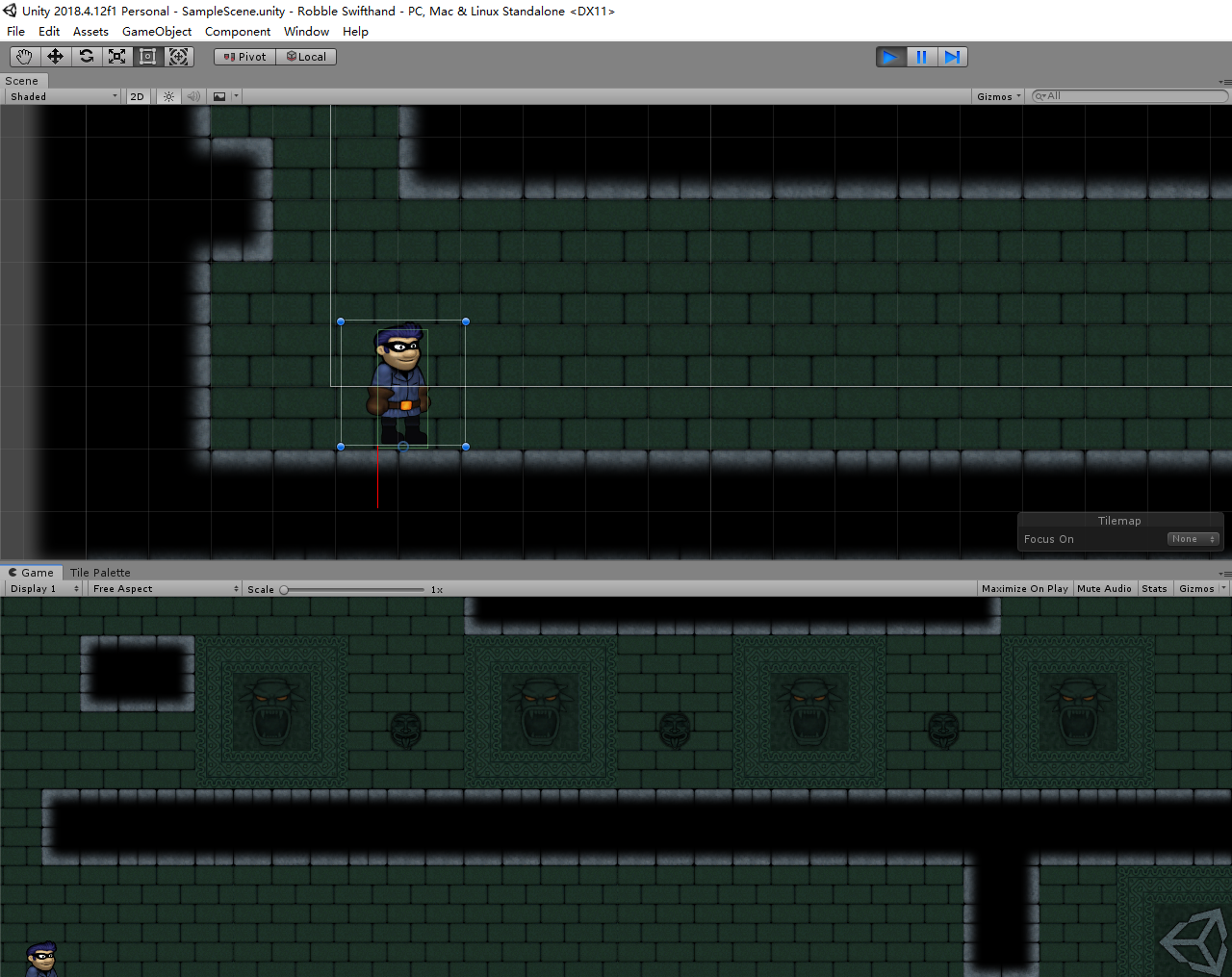Toggle Mute Audio
This screenshot has height=977, width=1232.
click(x=1105, y=588)
